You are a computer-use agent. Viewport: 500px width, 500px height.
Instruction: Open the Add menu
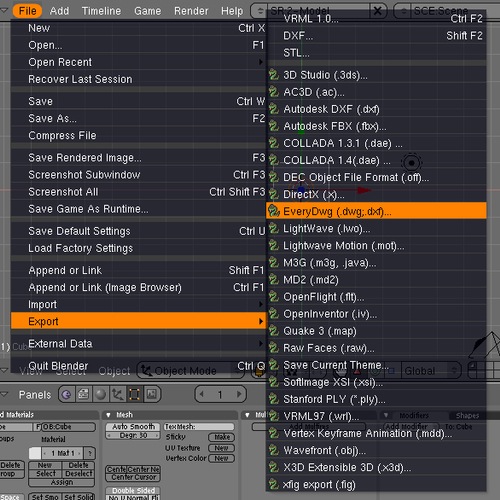tap(59, 11)
